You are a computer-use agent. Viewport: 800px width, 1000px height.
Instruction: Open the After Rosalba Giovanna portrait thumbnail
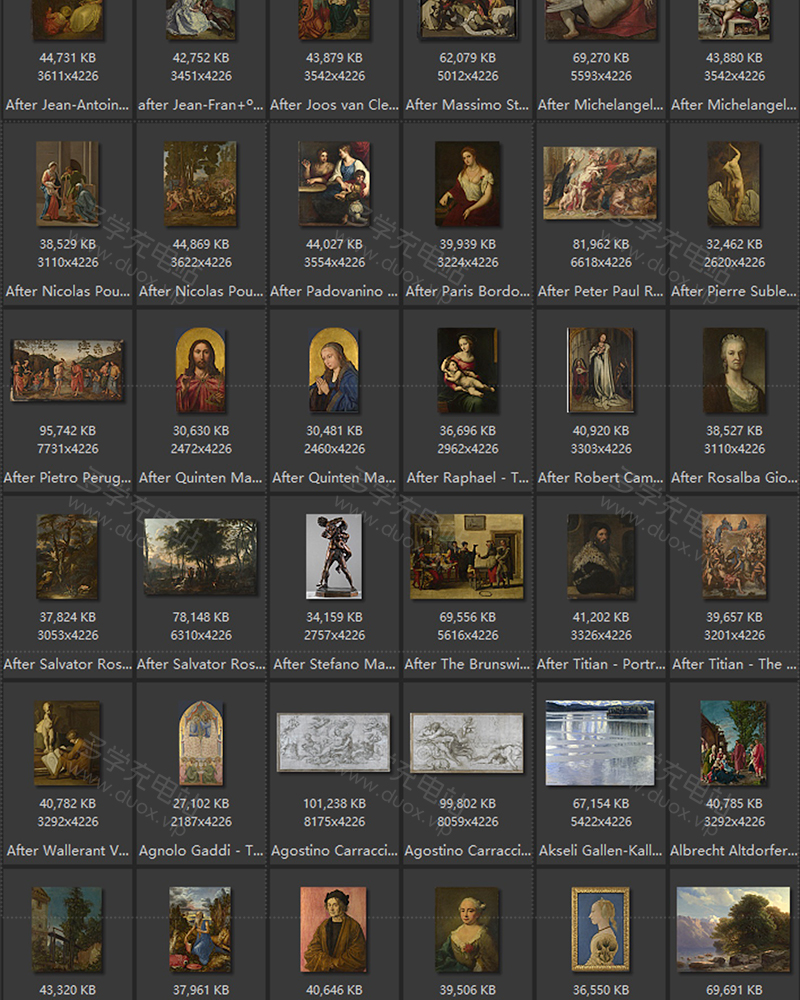[734, 370]
